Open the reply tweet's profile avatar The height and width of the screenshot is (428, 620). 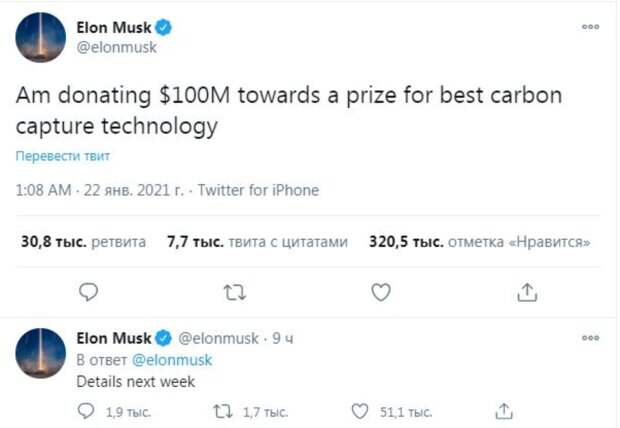tap(41, 353)
